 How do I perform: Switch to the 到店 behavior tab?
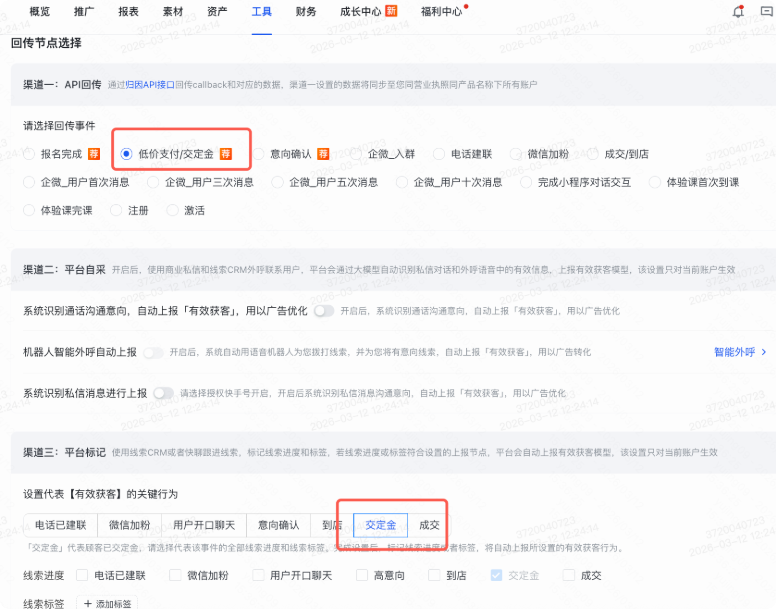click(332, 525)
